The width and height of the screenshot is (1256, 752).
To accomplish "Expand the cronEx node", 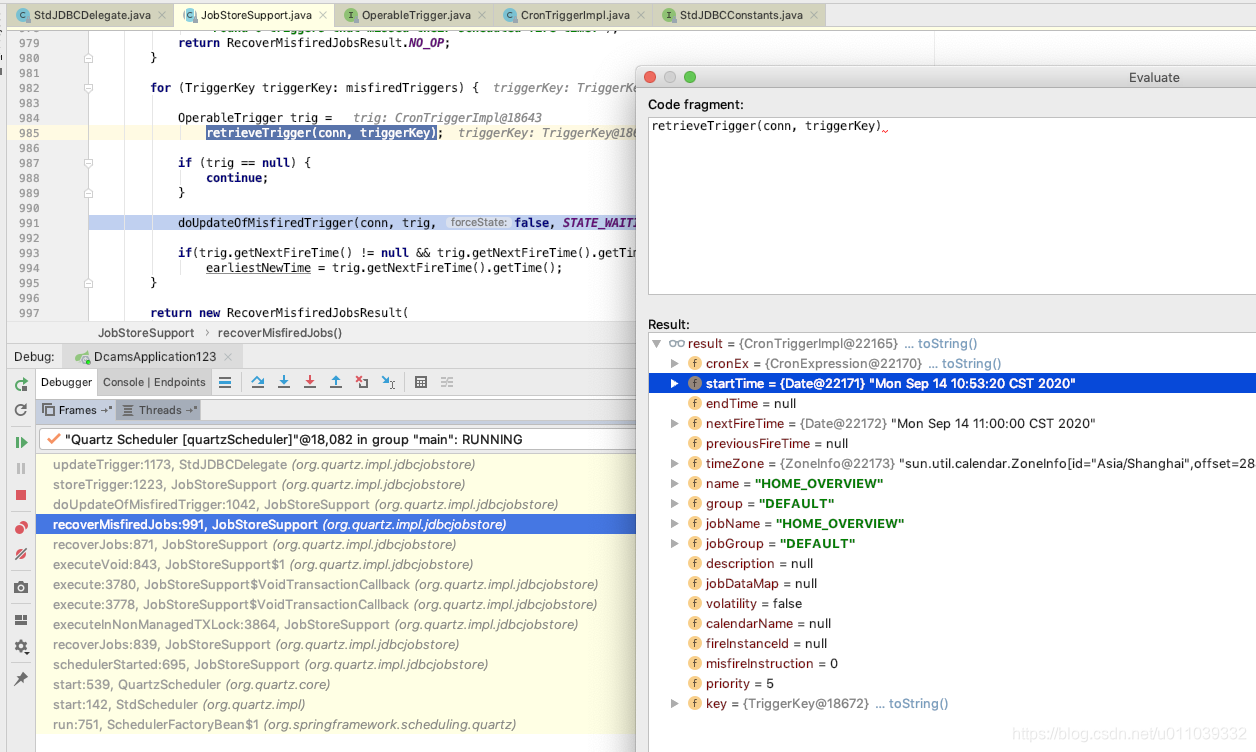I will tap(675, 363).
